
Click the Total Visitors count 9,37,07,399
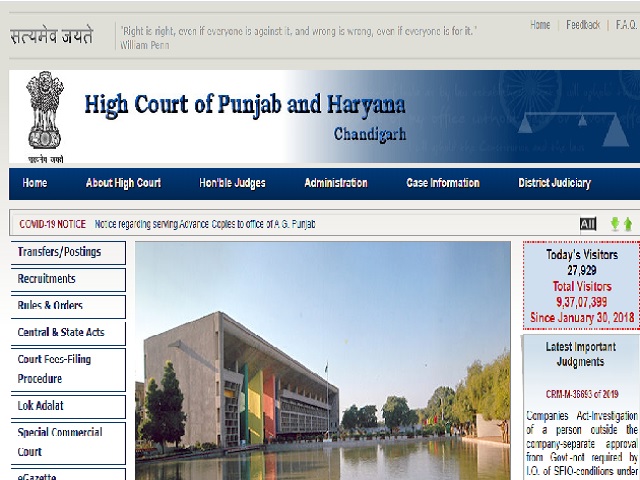pos(582,302)
